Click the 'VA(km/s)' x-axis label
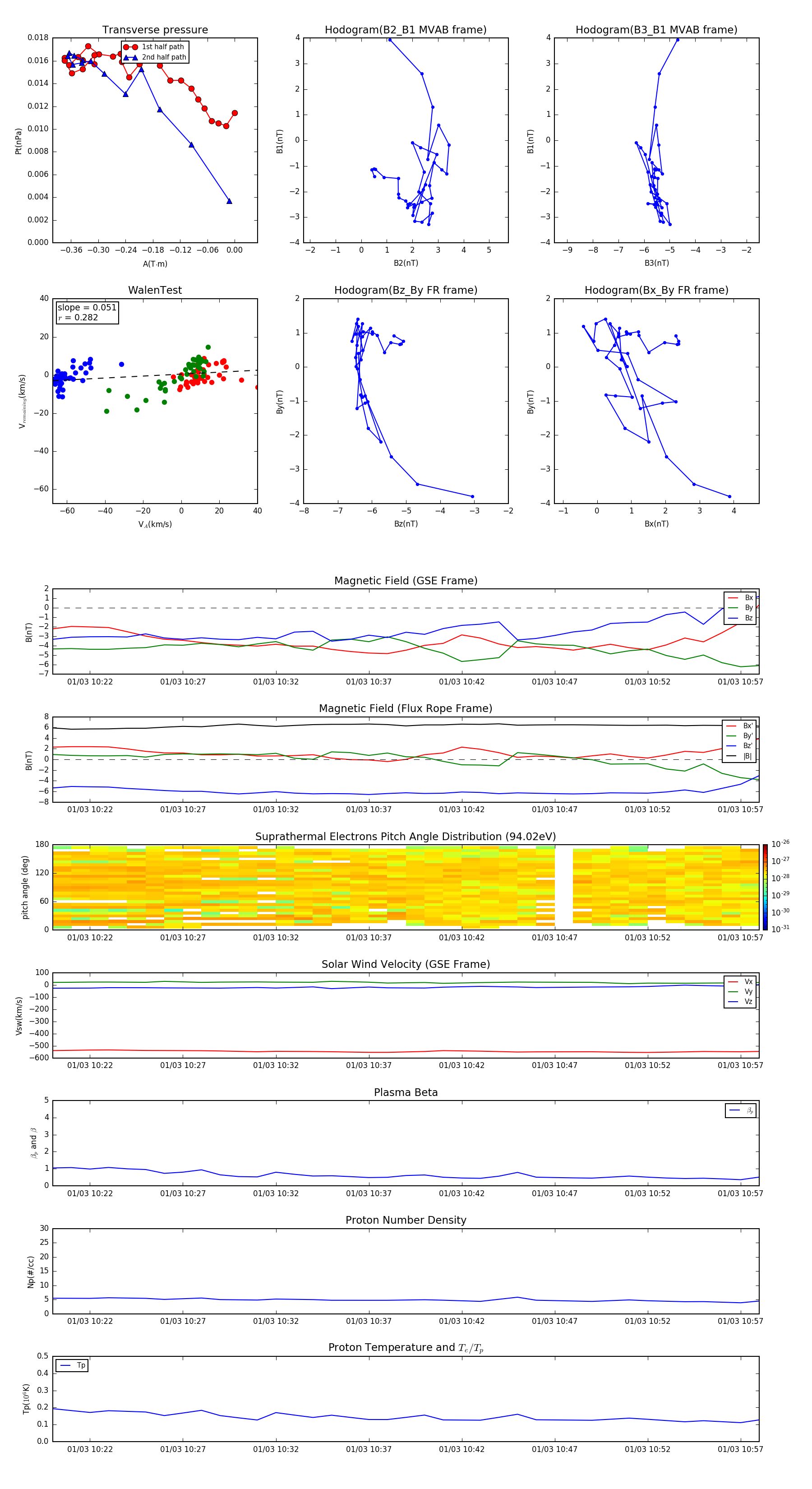 [x=155, y=525]
